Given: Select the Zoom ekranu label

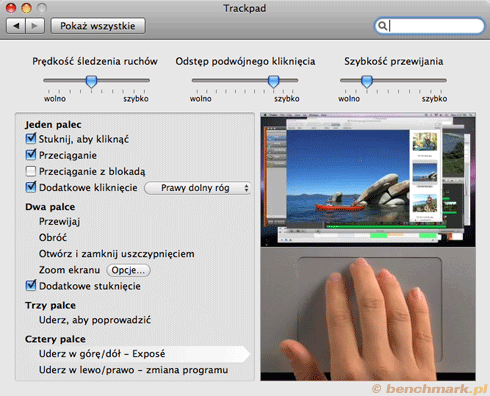Looking at the screenshot, I should coord(69,270).
